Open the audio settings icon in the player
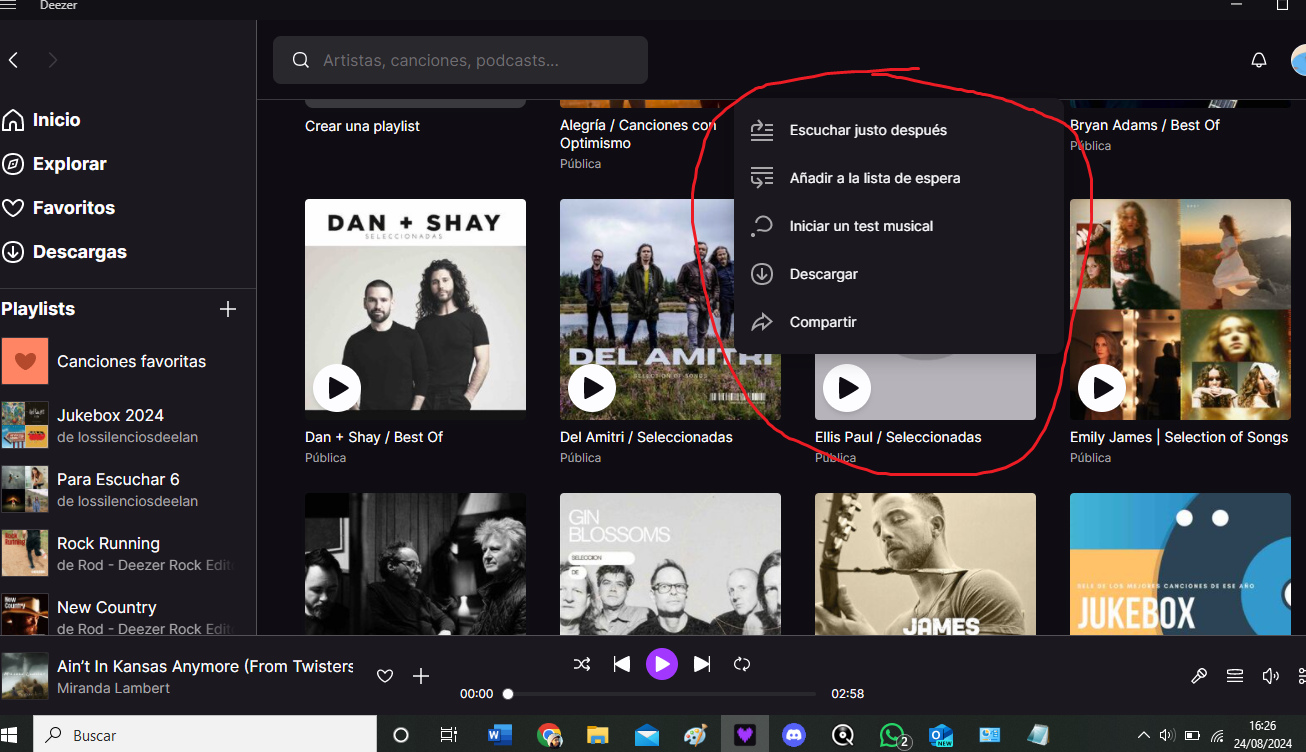This screenshot has width=1306, height=752. [x=1300, y=676]
